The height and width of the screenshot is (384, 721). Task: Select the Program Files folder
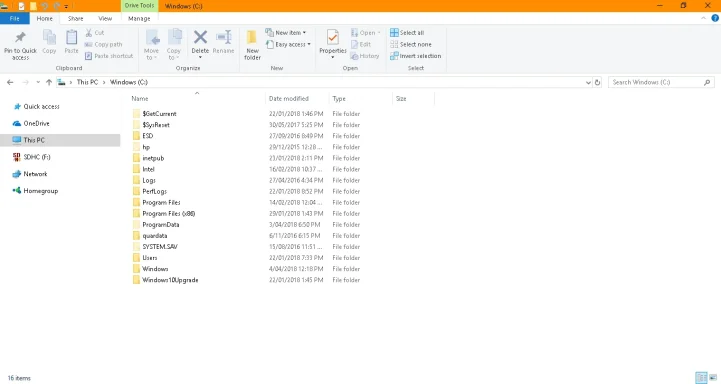coord(161,202)
